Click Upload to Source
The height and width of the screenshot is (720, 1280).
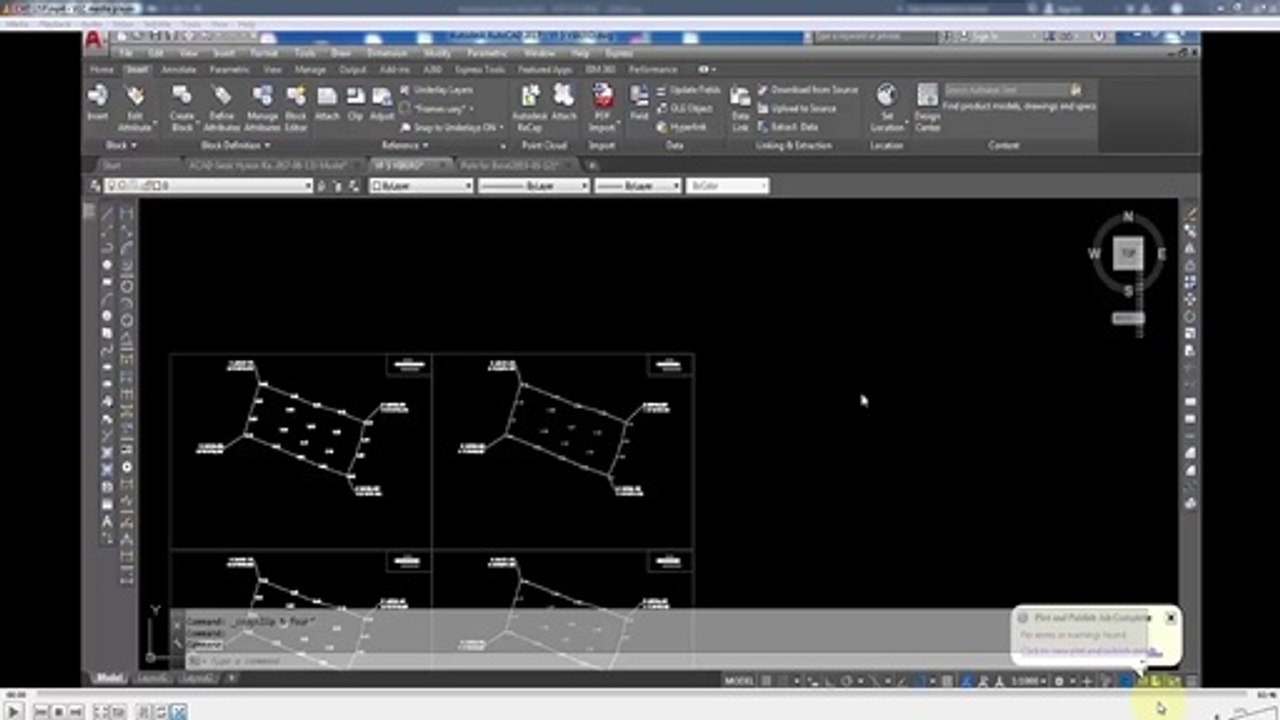(797, 108)
